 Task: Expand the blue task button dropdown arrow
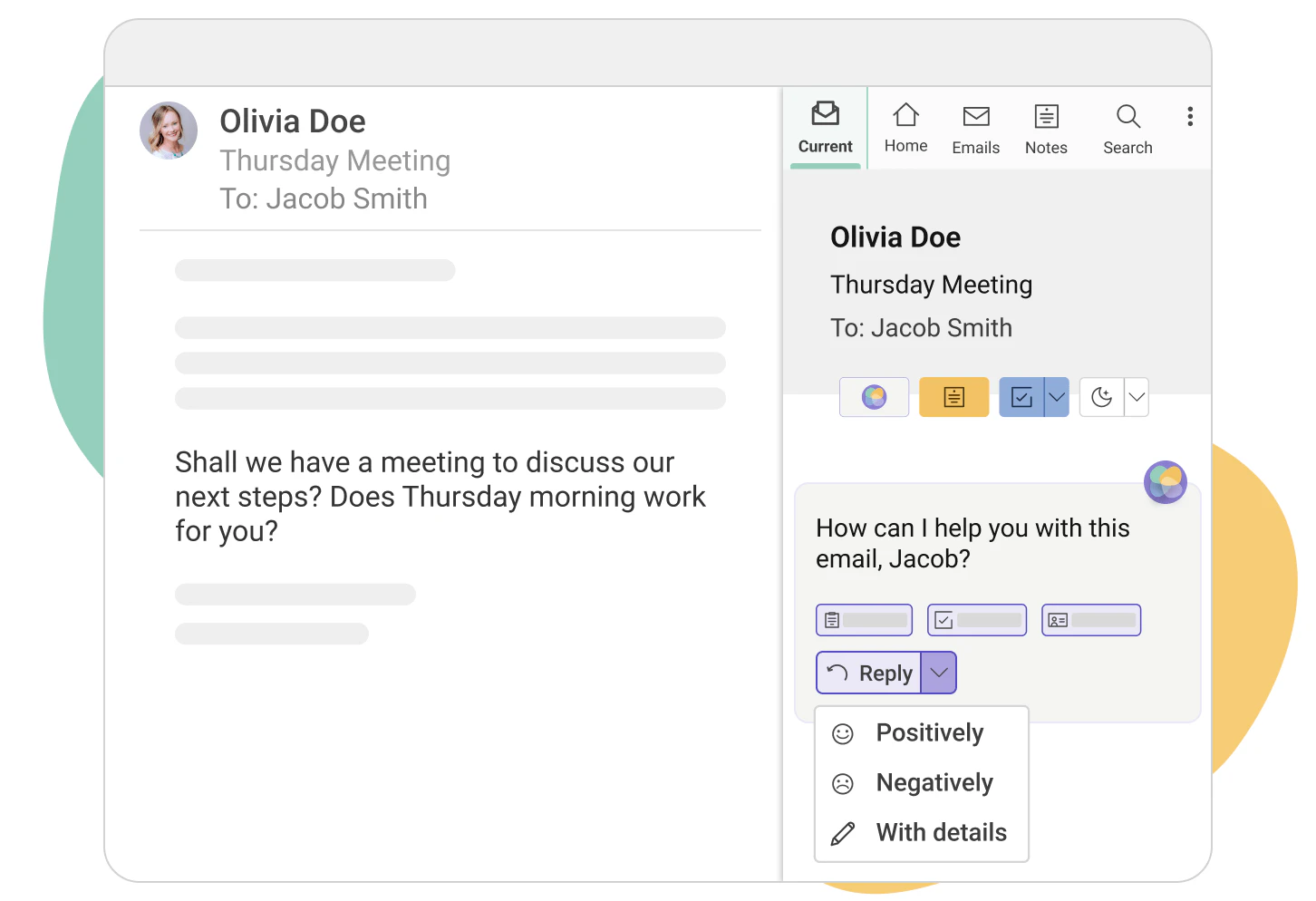[x=1057, y=397]
